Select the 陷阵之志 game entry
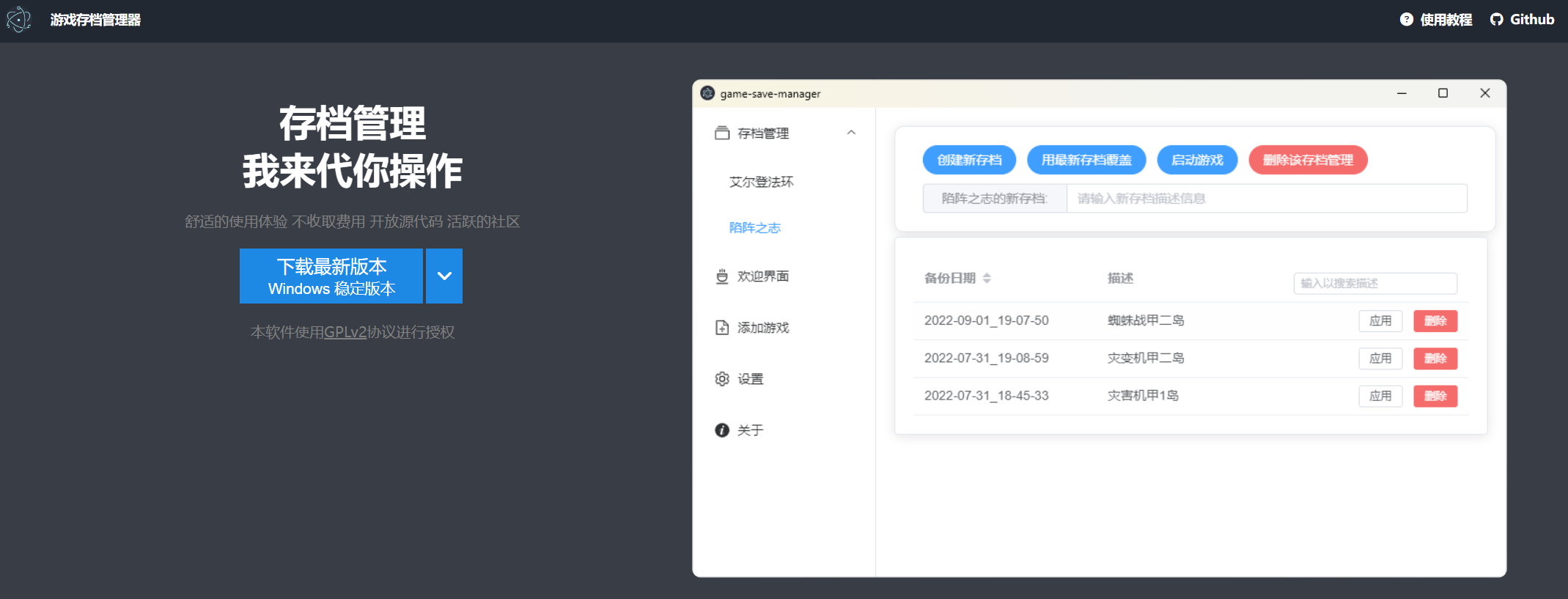1568x599 pixels. [x=754, y=228]
